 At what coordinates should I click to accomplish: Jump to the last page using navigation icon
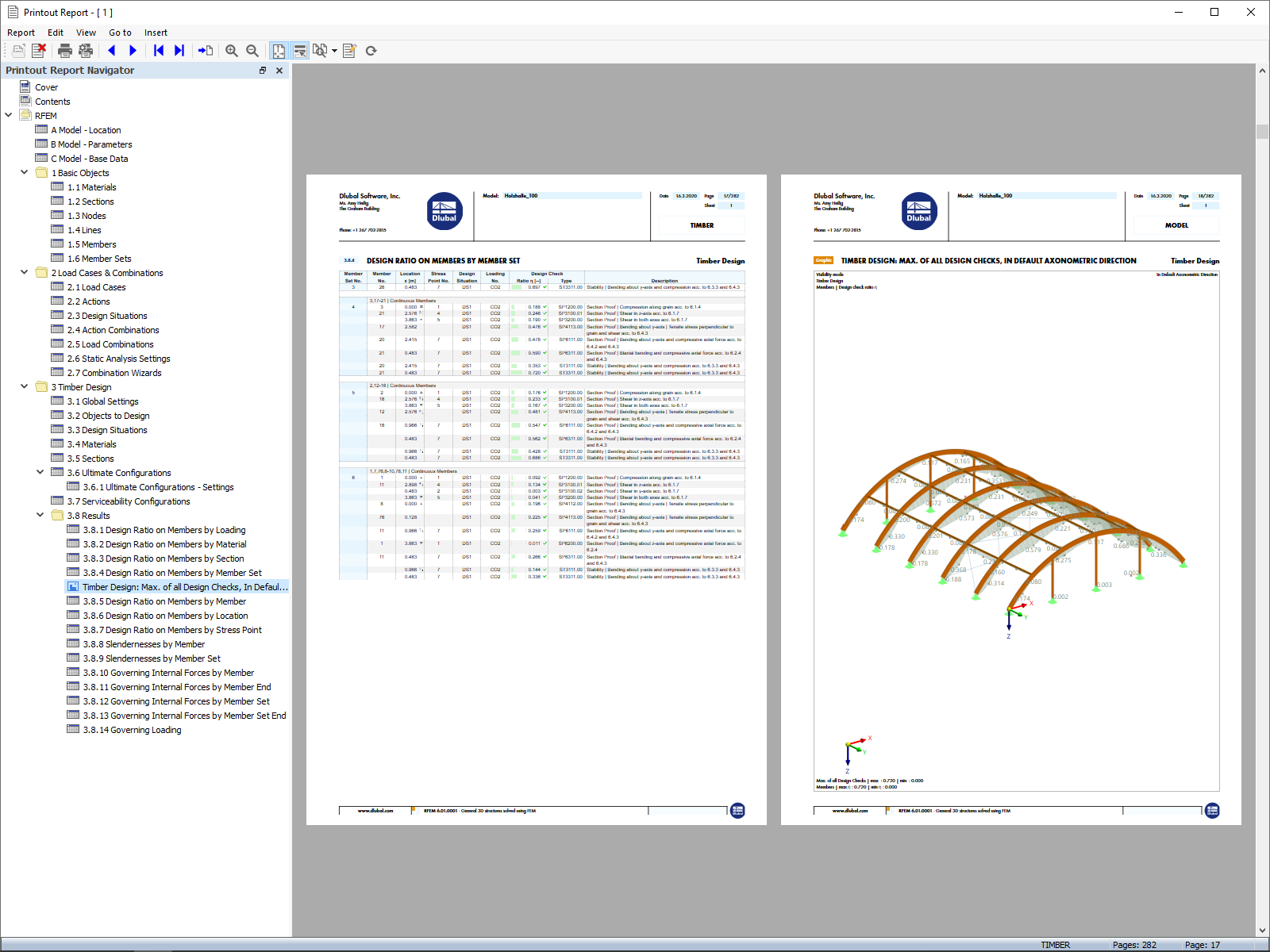click(x=179, y=50)
